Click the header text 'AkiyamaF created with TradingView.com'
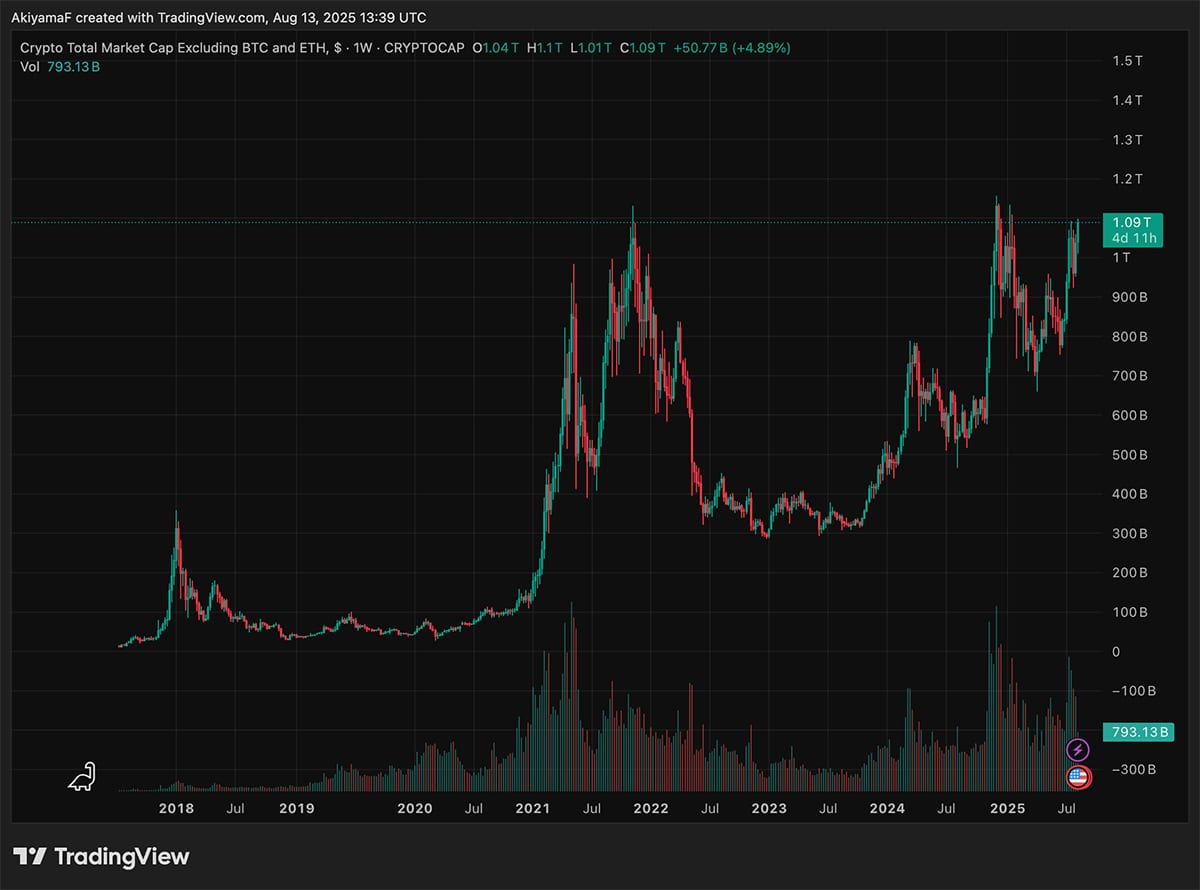The width and height of the screenshot is (1200, 890). click(140, 19)
